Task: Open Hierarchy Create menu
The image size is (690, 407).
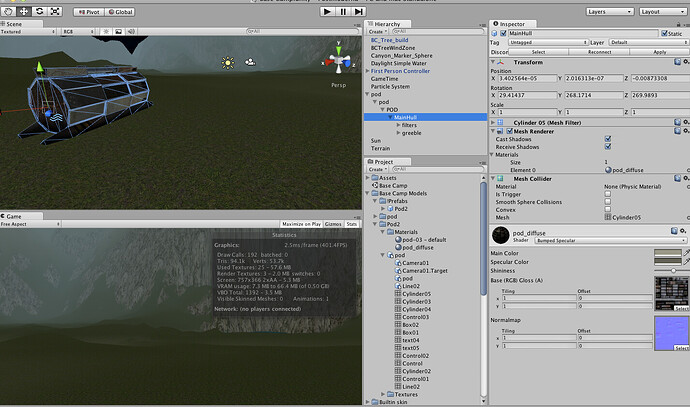Action: pyautogui.click(x=378, y=32)
